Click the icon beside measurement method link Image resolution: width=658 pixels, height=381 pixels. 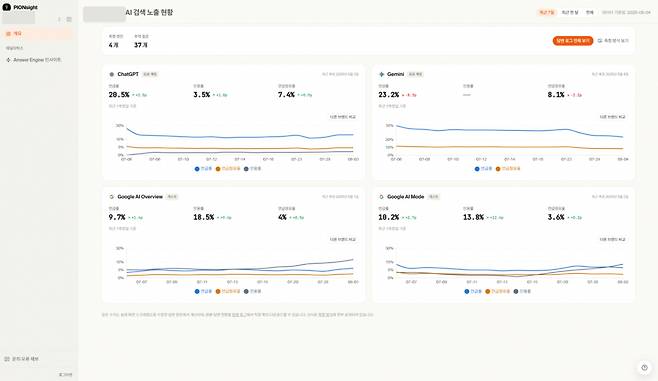(x=600, y=41)
